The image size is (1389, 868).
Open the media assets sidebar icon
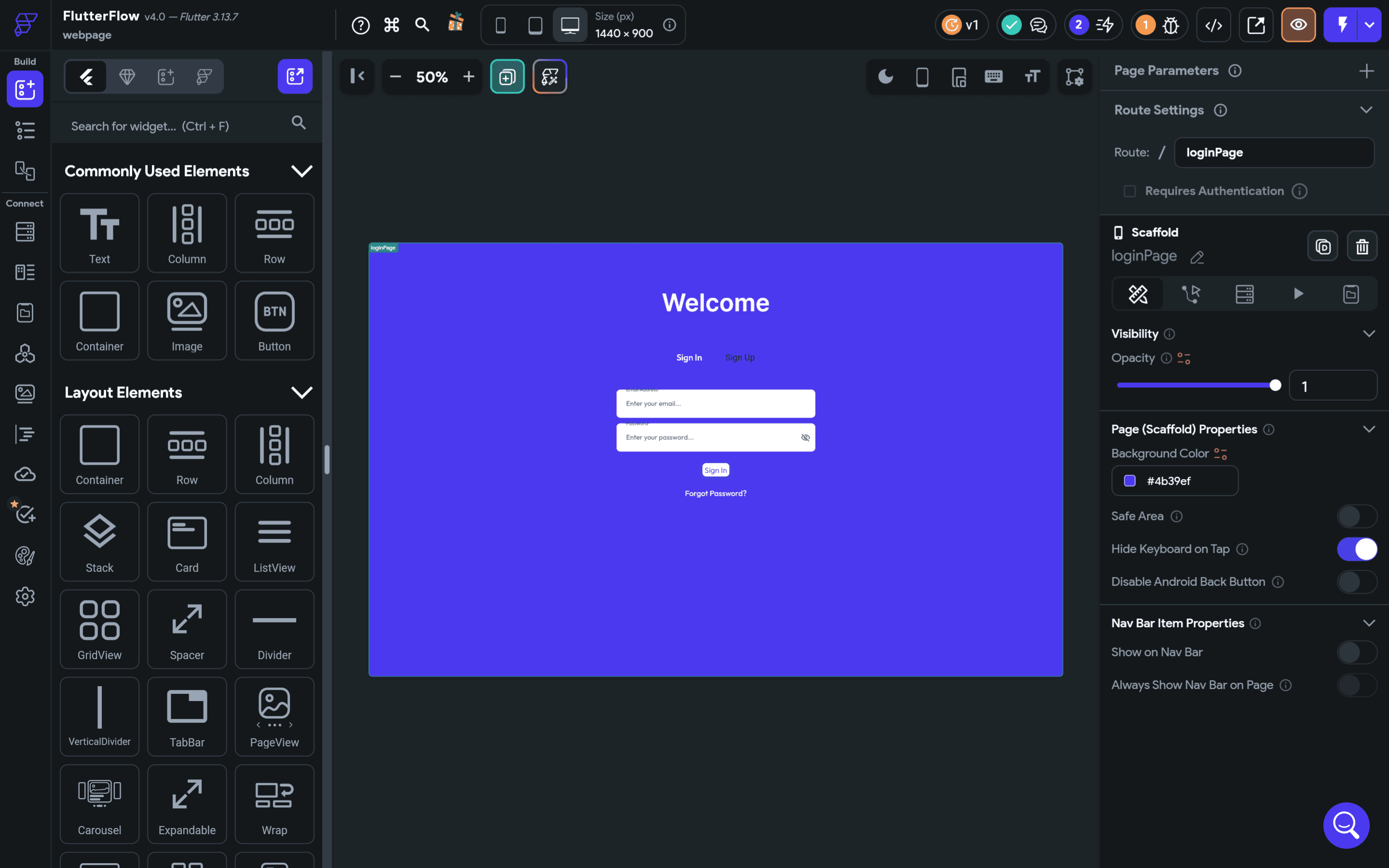coord(25,394)
